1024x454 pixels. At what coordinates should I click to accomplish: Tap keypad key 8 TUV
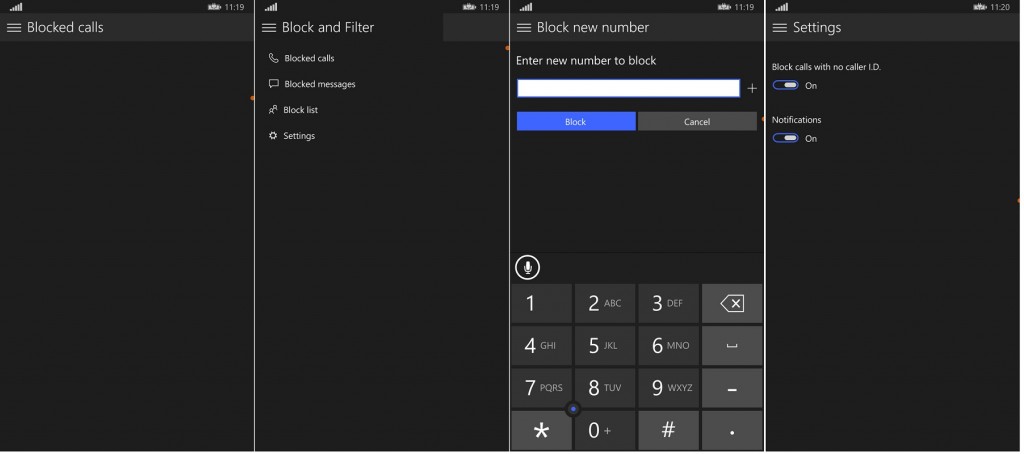(x=605, y=388)
